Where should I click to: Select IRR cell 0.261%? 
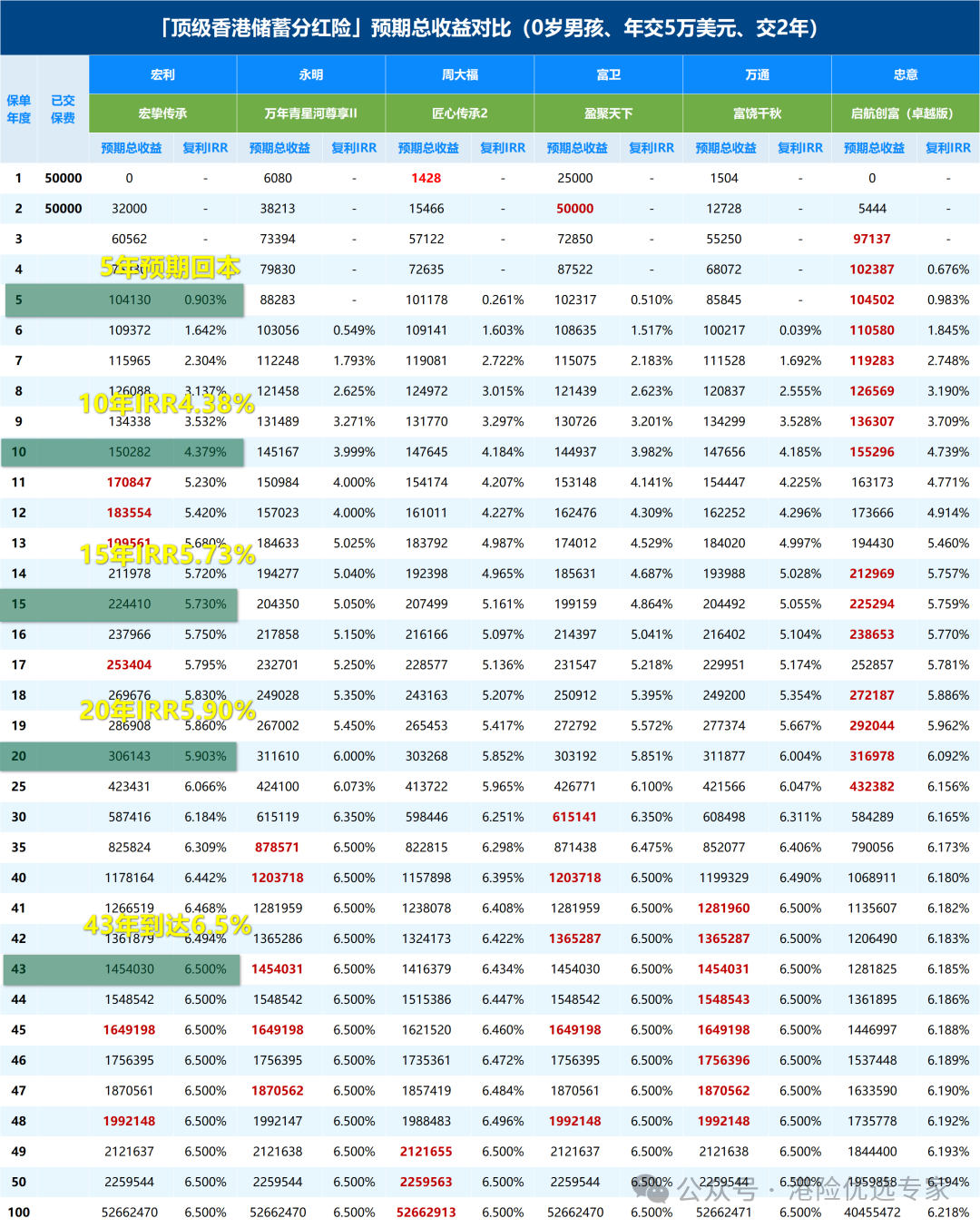click(x=503, y=300)
